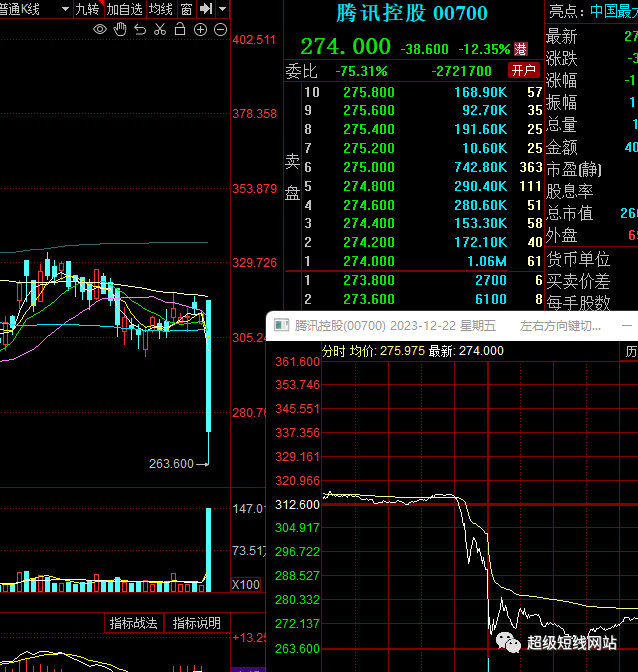Image resolution: width=638 pixels, height=672 pixels.
Task: Click the jump-to-end arrow icon
Action: (206, 9)
